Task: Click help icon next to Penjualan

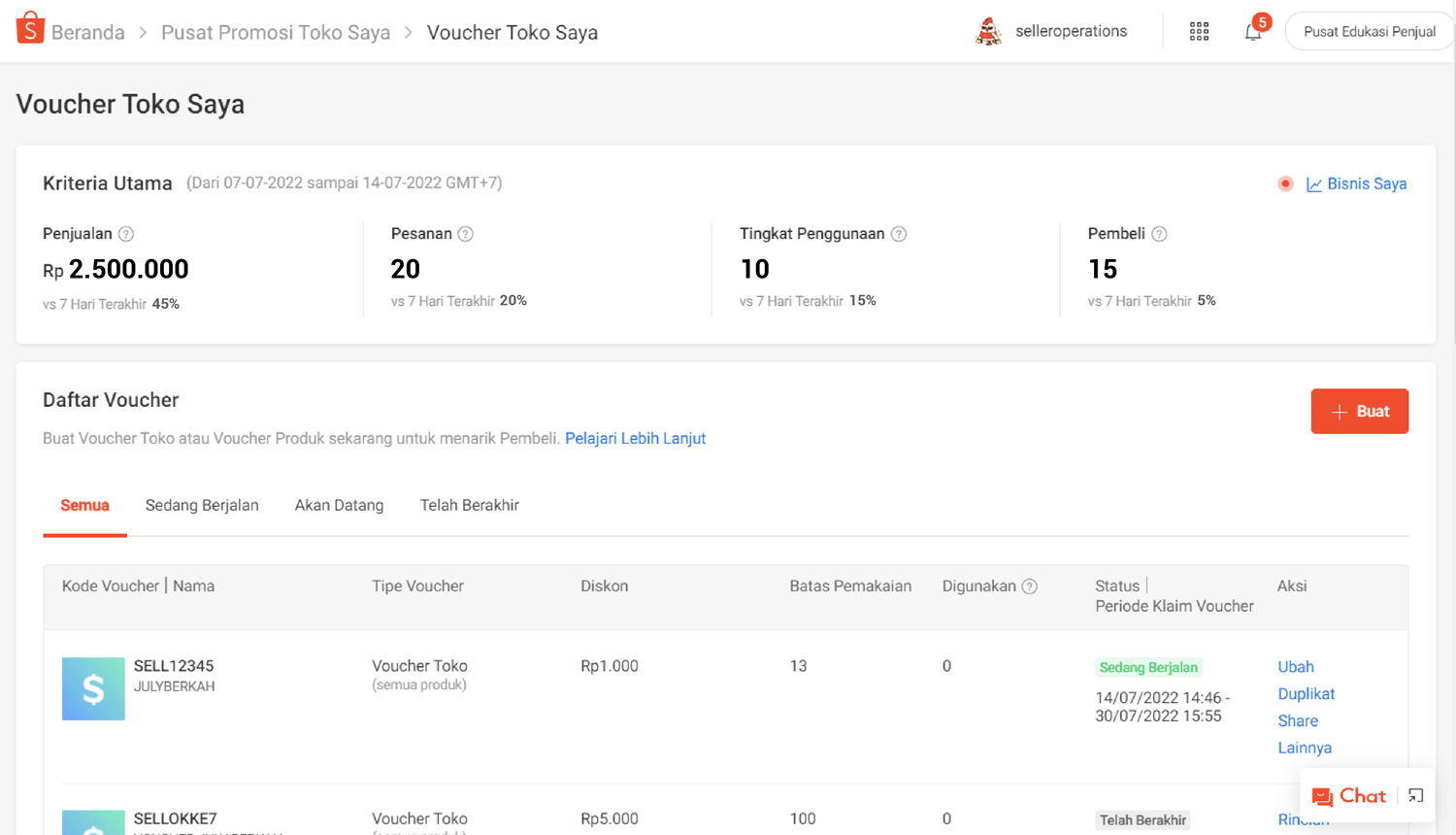Action: pyautogui.click(x=126, y=234)
